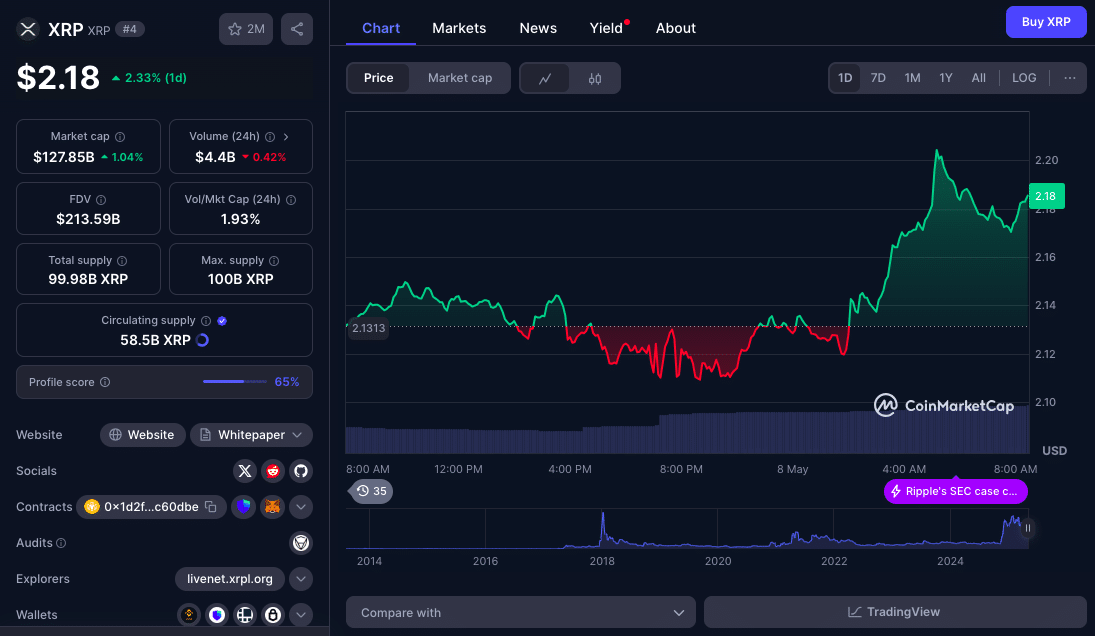Open the second wallet icon in Wallets
This screenshot has height=636, width=1095.
(217, 615)
